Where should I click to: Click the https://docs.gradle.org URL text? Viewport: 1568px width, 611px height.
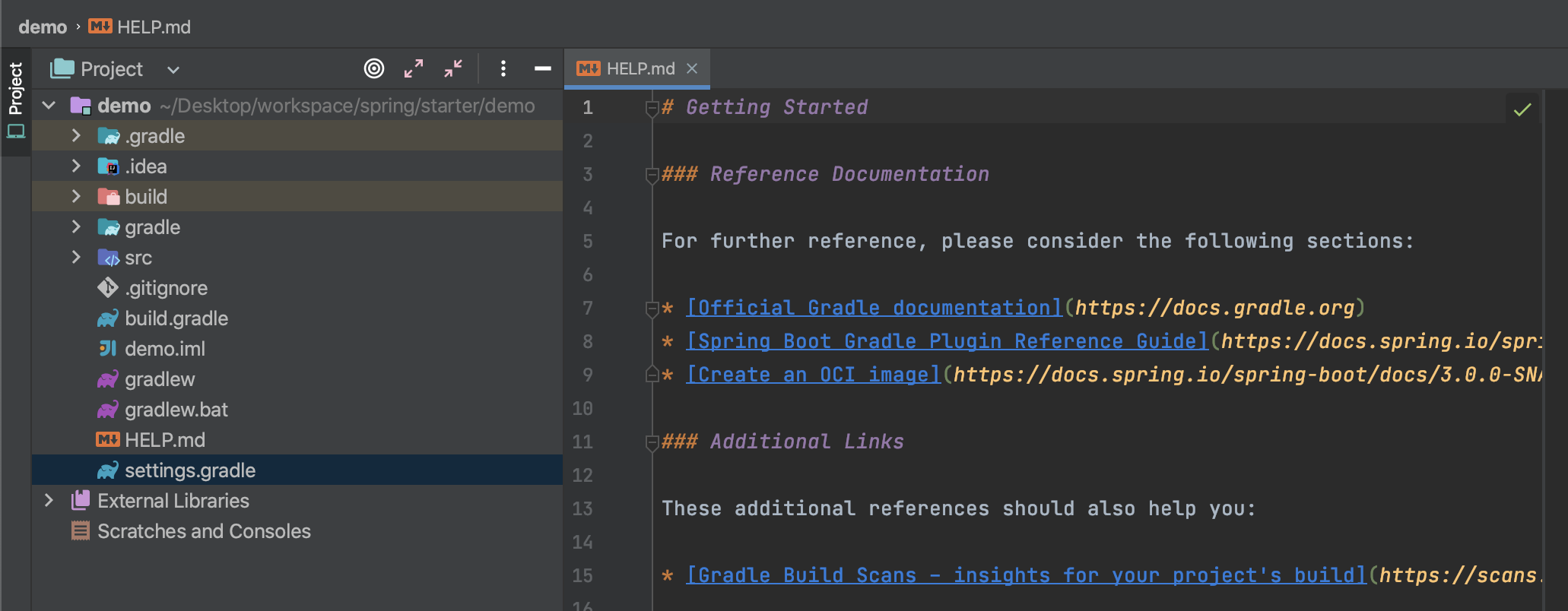coord(1215,308)
